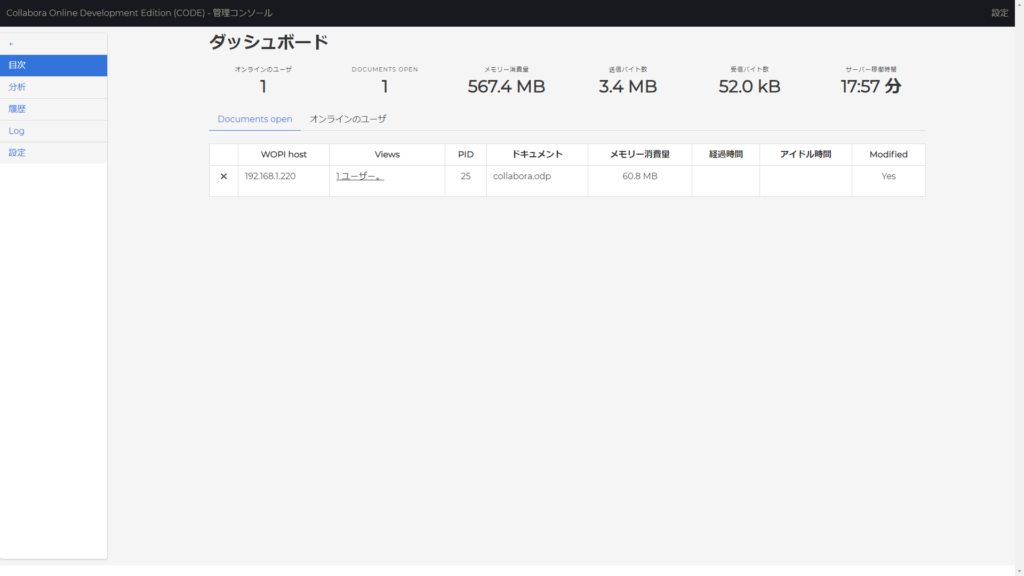Switch to the オンラインのユーザ tab
This screenshot has width=1024, height=576.
pyautogui.click(x=349, y=118)
